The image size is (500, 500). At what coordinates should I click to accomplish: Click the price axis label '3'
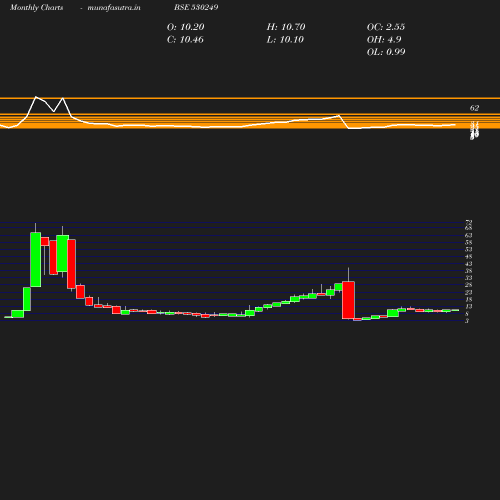click(467, 321)
